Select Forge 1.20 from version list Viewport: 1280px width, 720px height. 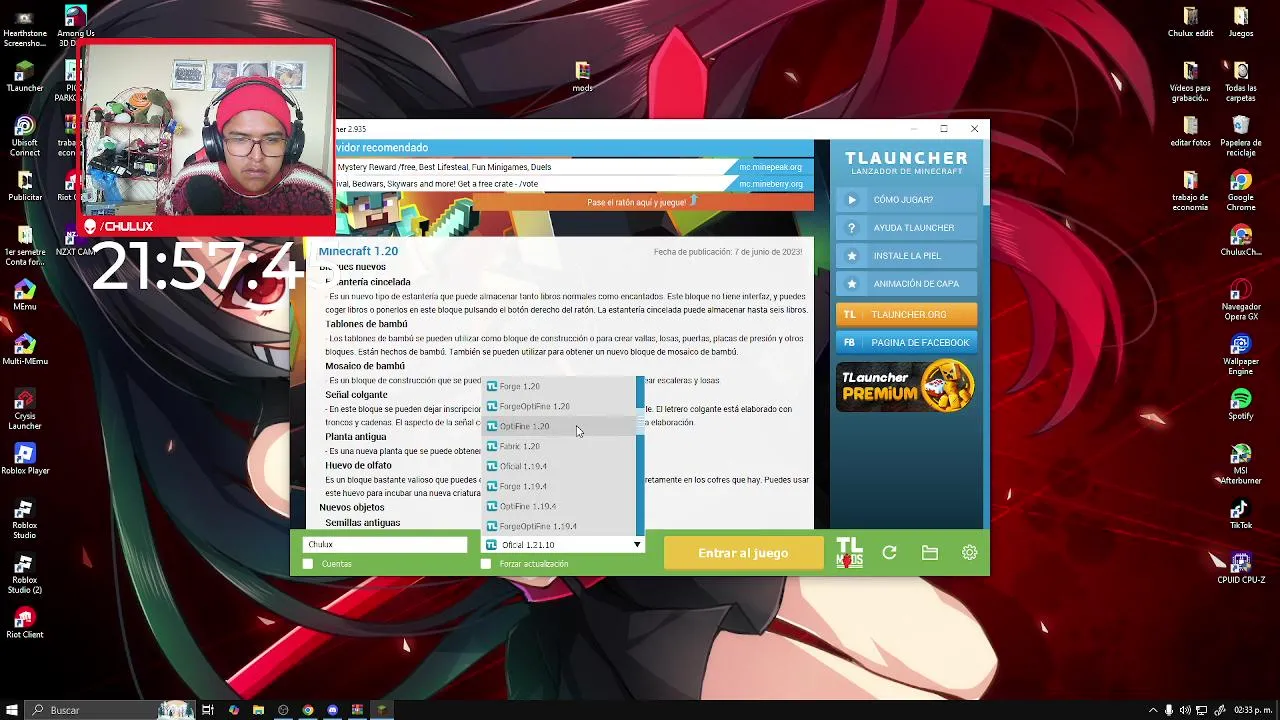[559, 386]
